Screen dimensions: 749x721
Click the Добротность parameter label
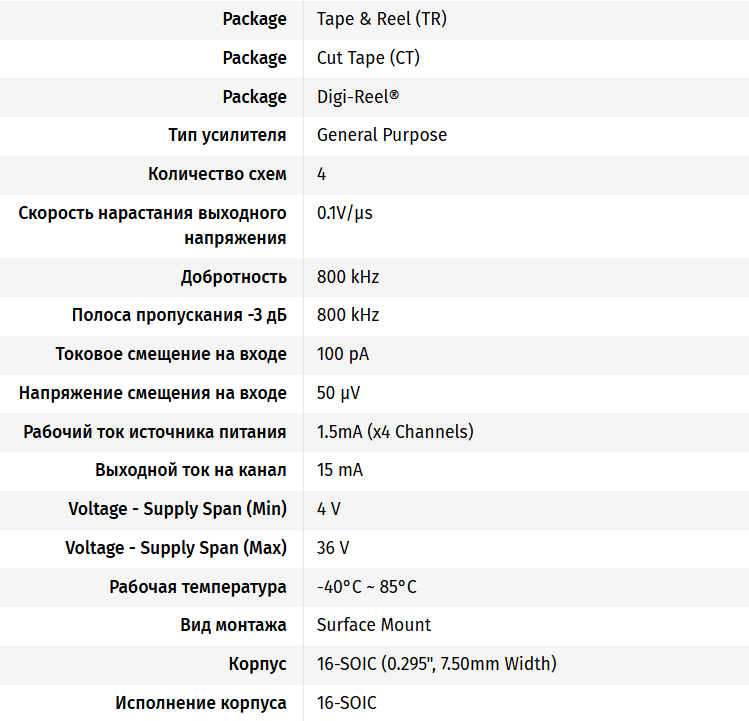[x=233, y=277]
